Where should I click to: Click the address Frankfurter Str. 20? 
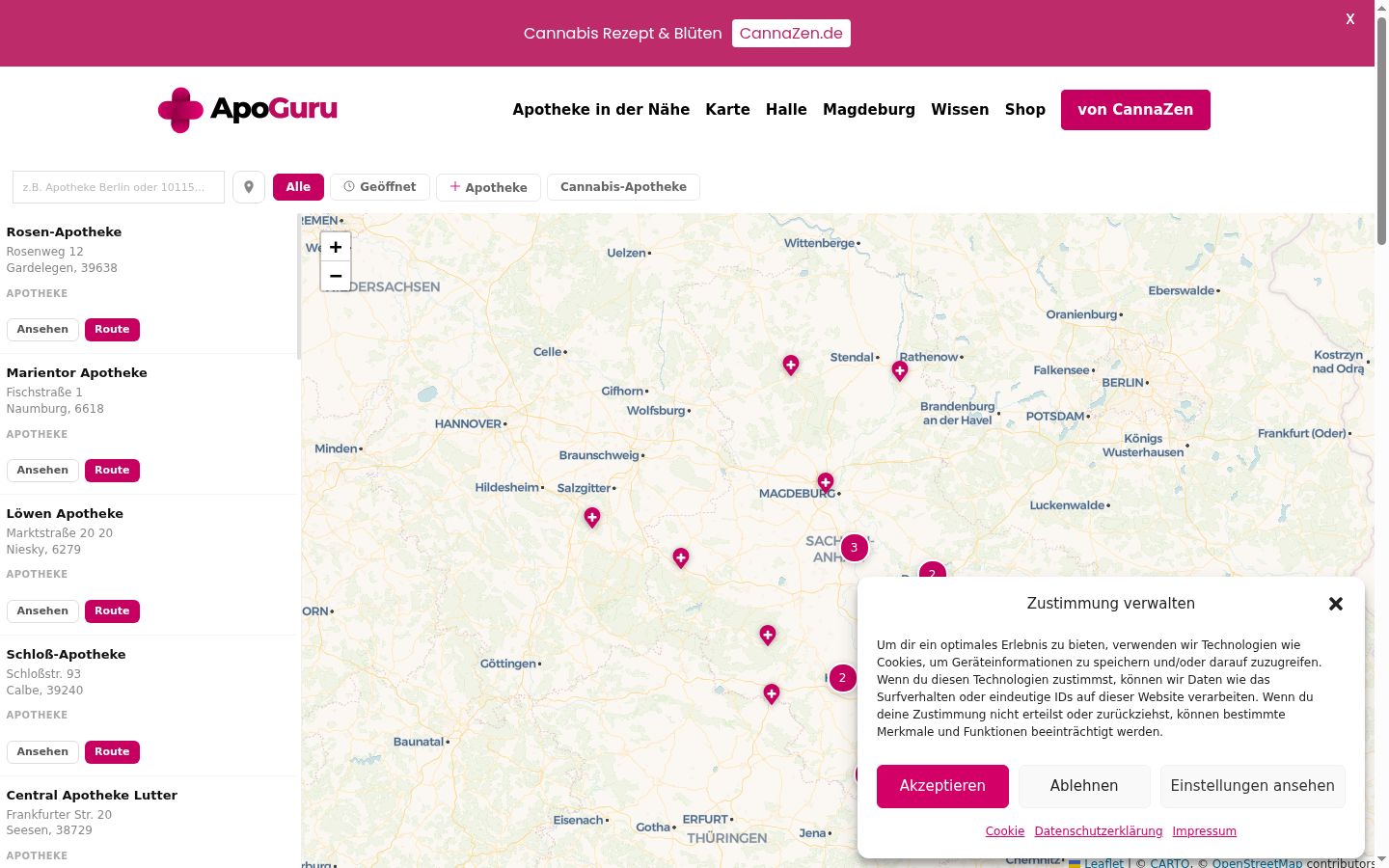[59, 815]
